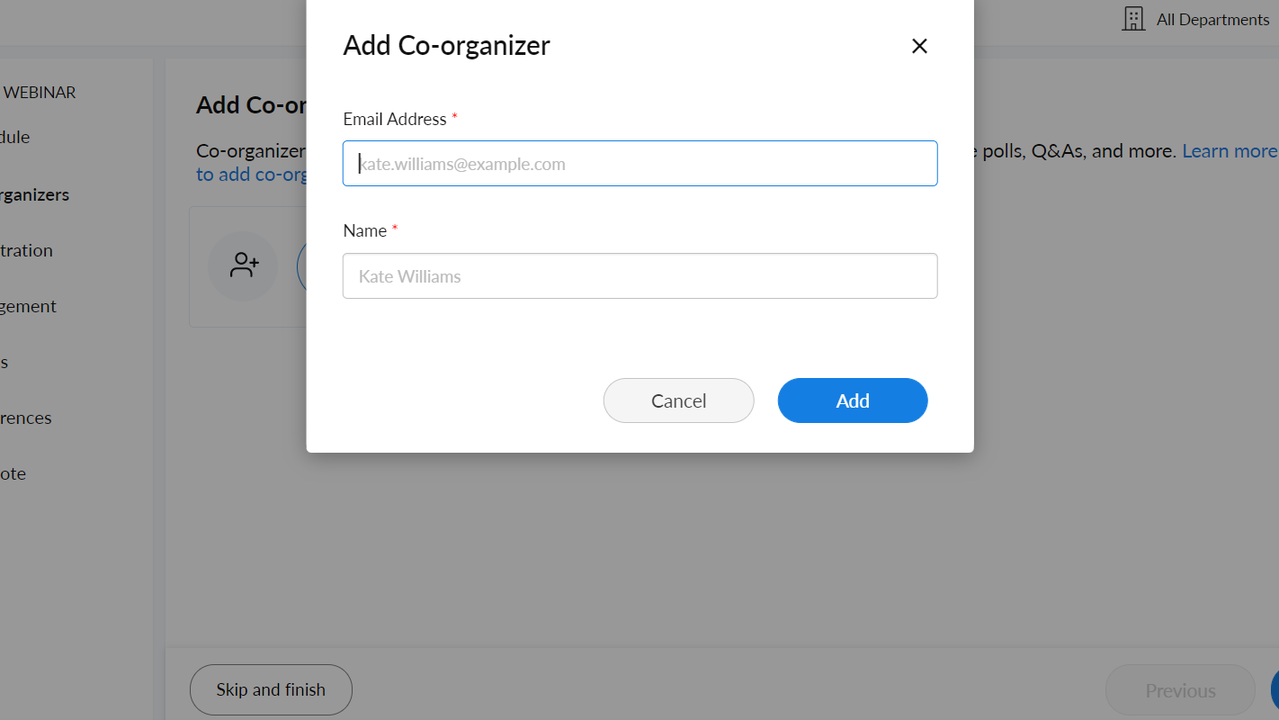Open the Learn more link

pos(1229,151)
